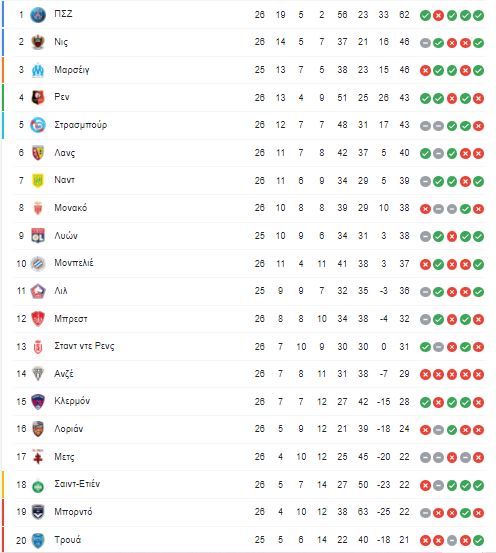Open the Μονπελιέ team name
This screenshot has height=553, width=496.
[74, 263]
